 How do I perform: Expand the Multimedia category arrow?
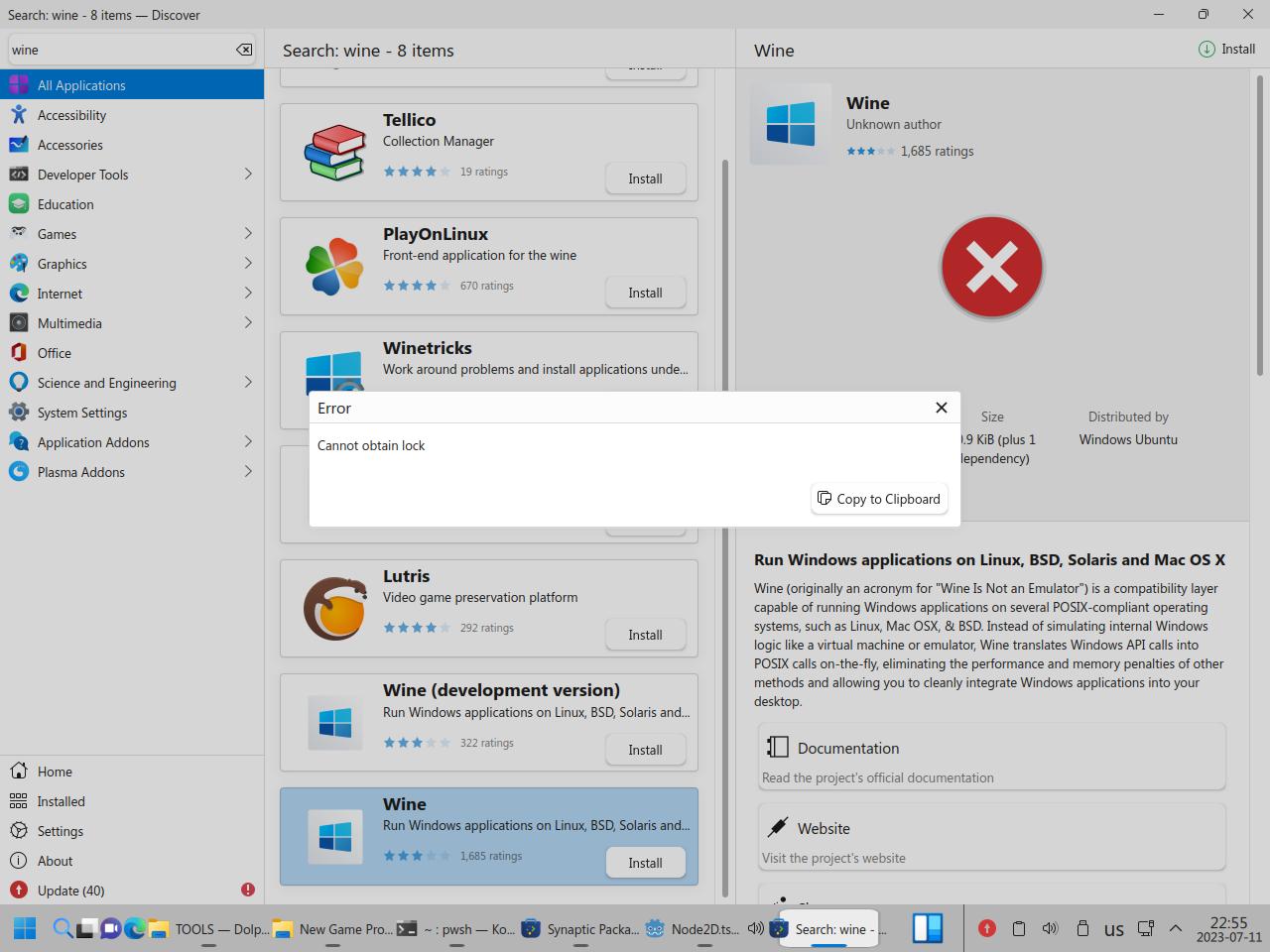click(248, 323)
